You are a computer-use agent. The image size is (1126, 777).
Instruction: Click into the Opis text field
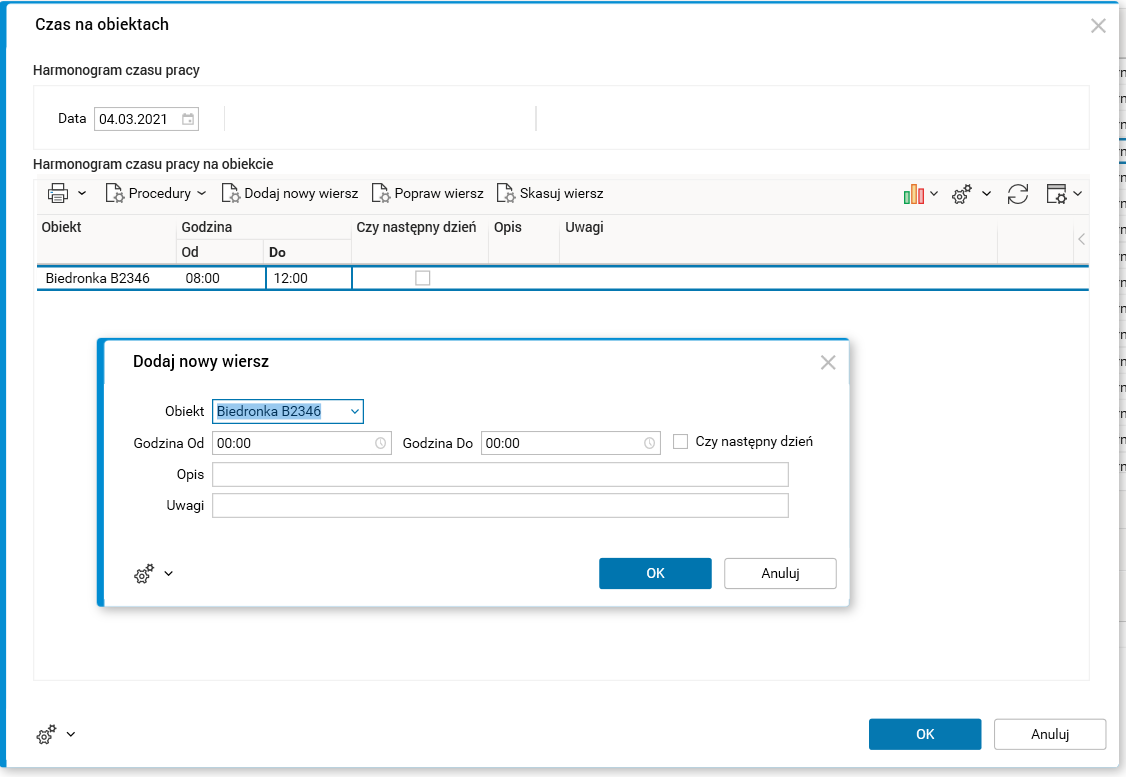click(500, 474)
